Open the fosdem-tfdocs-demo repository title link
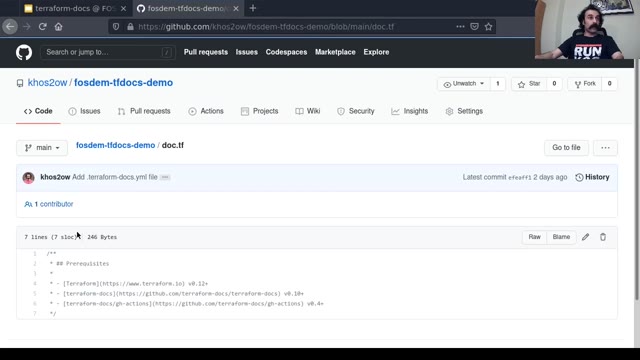The height and width of the screenshot is (360, 640). pyautogui.click(x=123, y=82)
